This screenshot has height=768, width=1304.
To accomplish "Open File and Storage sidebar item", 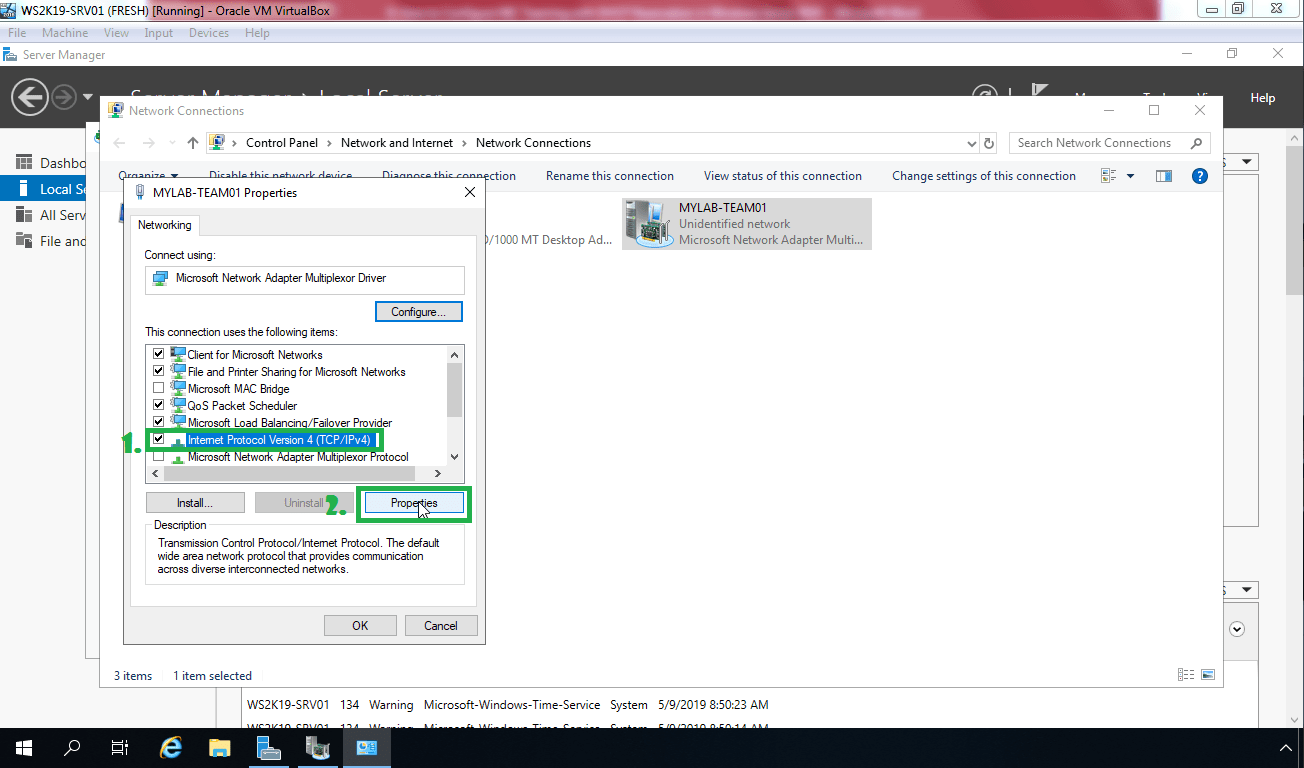I will click(x=51, y=241).
